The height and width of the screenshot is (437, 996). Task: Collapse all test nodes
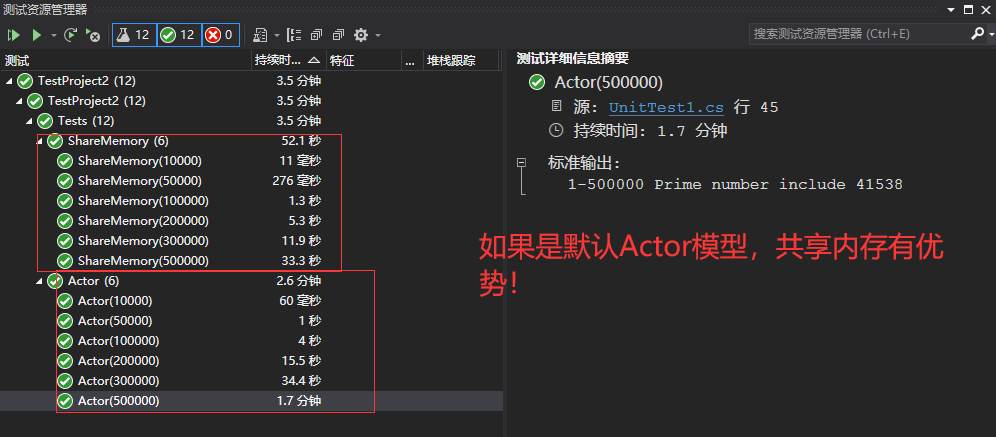click(x=339, y=35)
